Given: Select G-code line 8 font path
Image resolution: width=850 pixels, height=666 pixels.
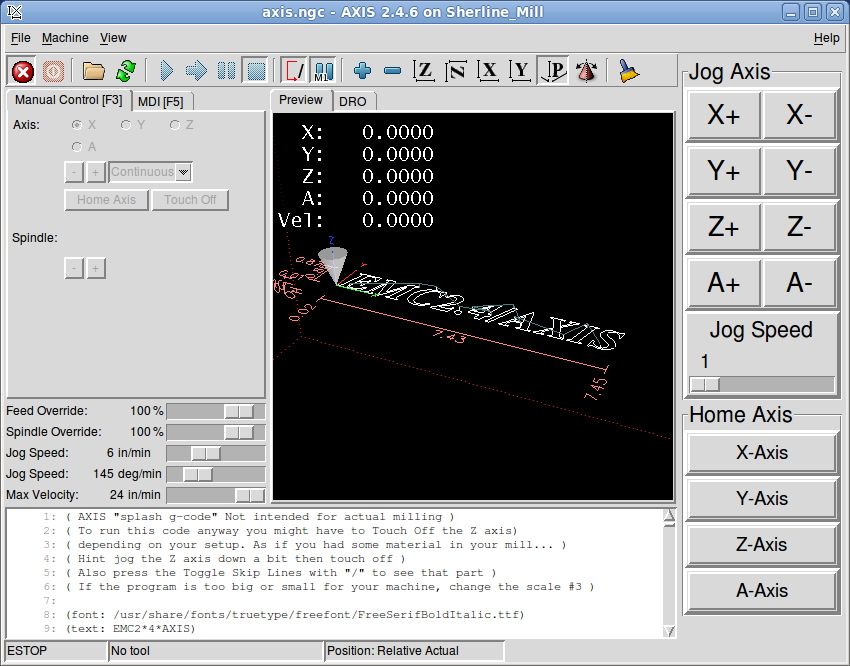Looking at the screenshot, I should [x=295, y=615].
